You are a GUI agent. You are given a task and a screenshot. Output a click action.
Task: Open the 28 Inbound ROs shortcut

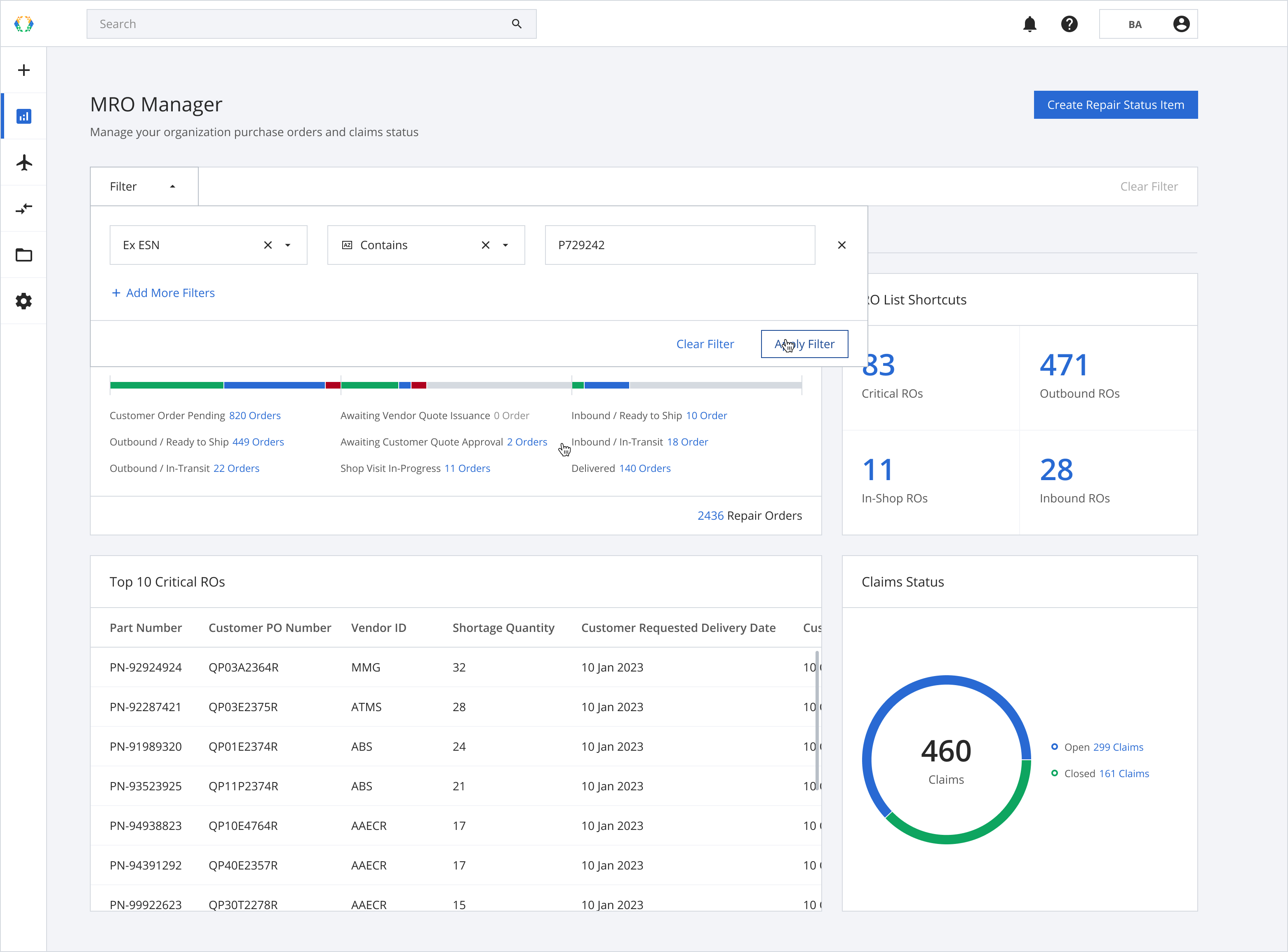click(x=1108, y=482)
